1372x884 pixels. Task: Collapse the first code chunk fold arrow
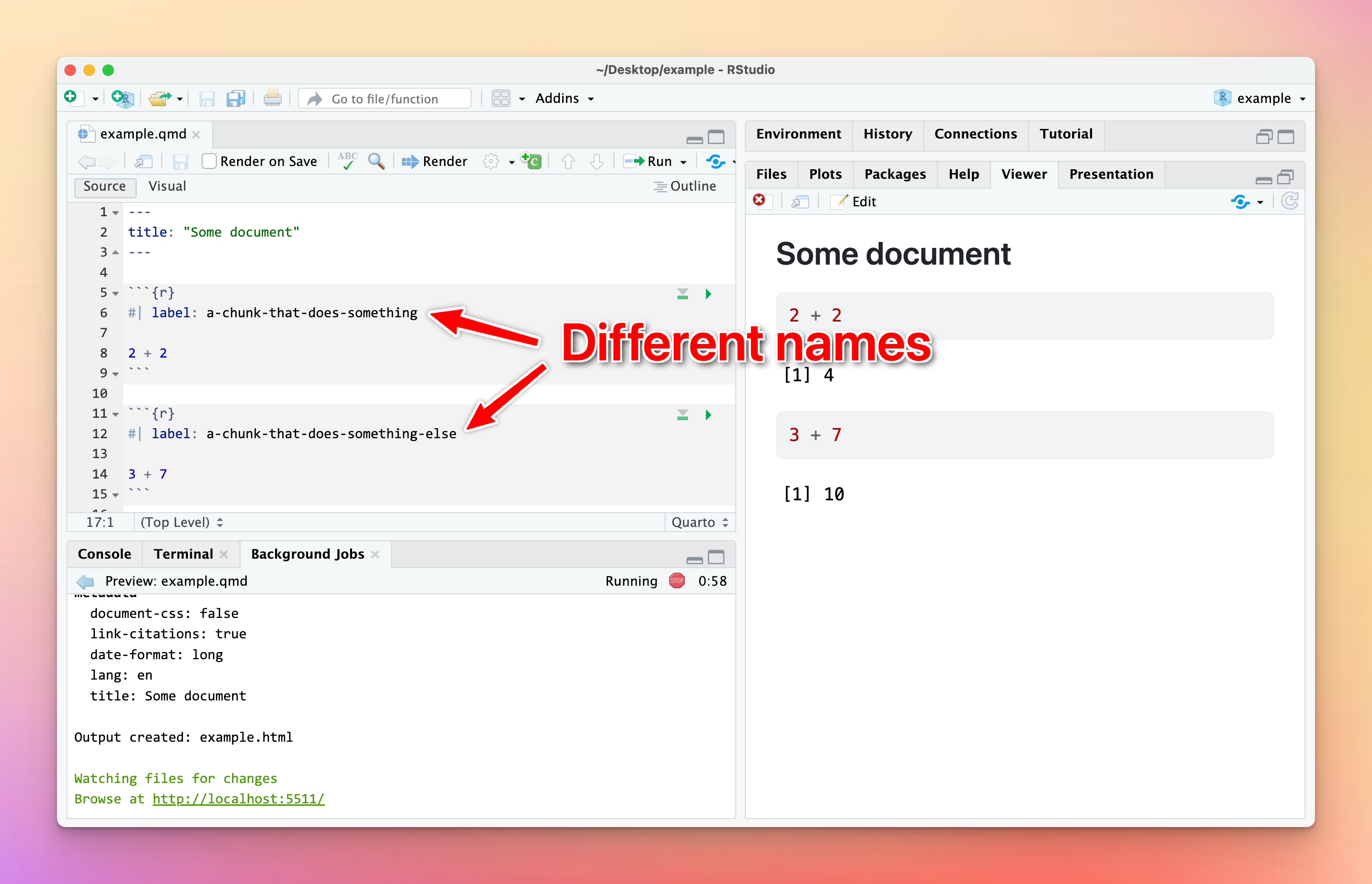pyautogui.click(x=116, y=294)
